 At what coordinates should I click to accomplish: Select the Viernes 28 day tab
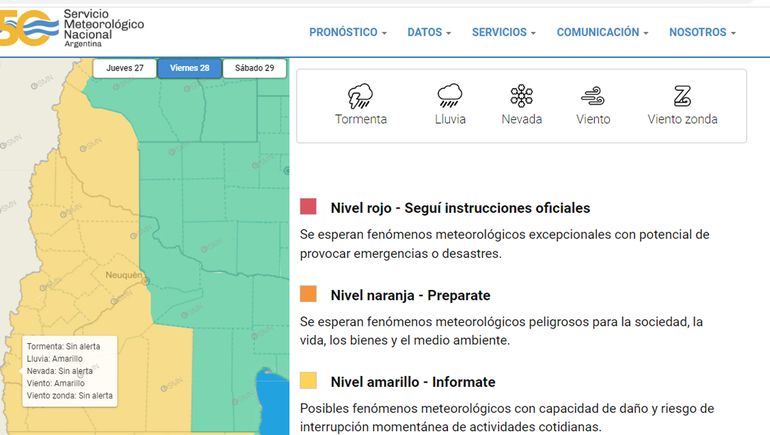[x=190, y=69]
